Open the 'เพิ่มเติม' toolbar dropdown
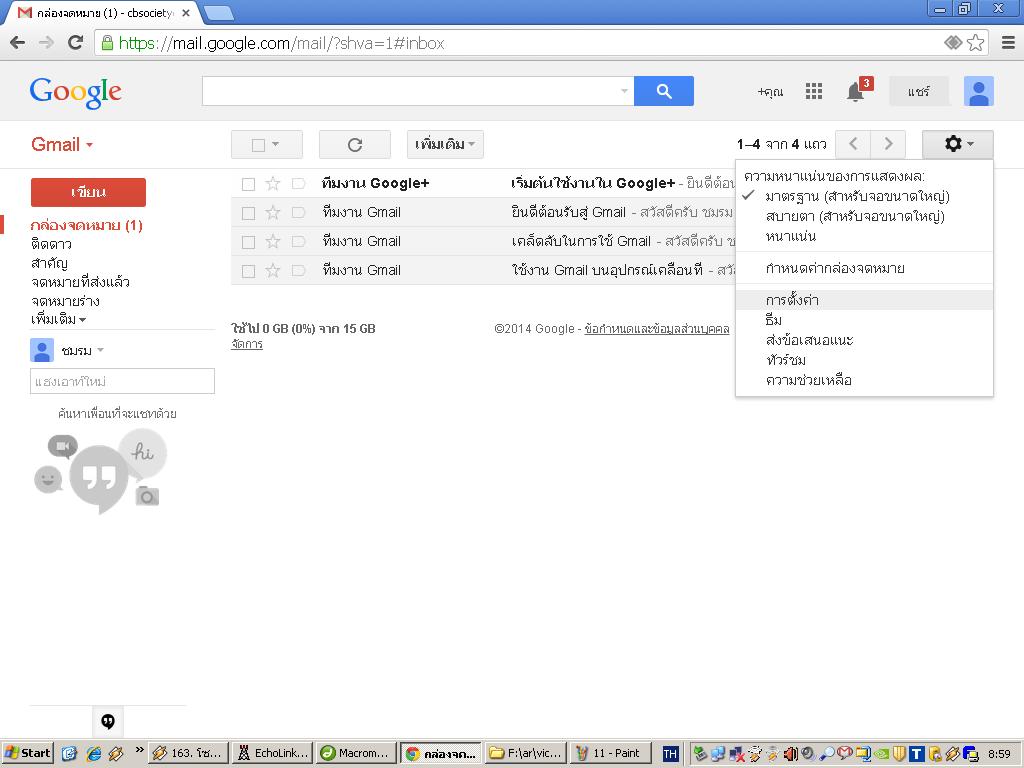 click(x=445, y=144)
